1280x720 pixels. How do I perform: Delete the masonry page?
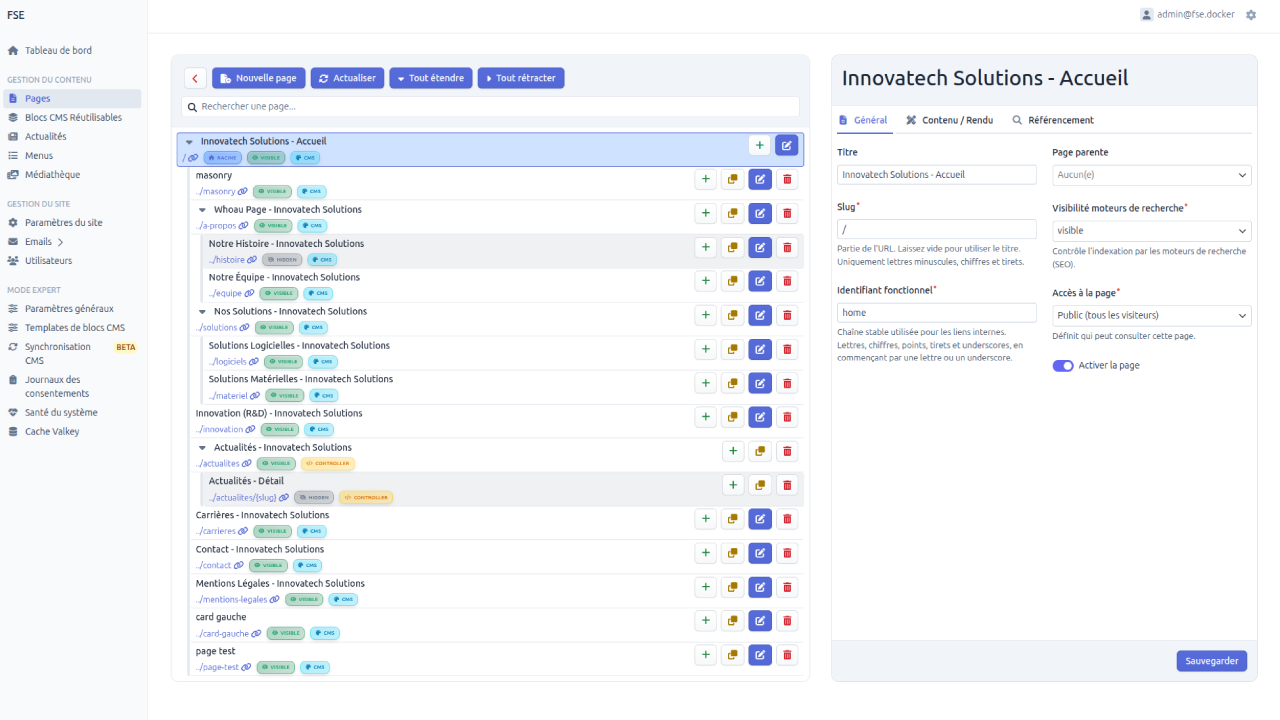(787, 179)
